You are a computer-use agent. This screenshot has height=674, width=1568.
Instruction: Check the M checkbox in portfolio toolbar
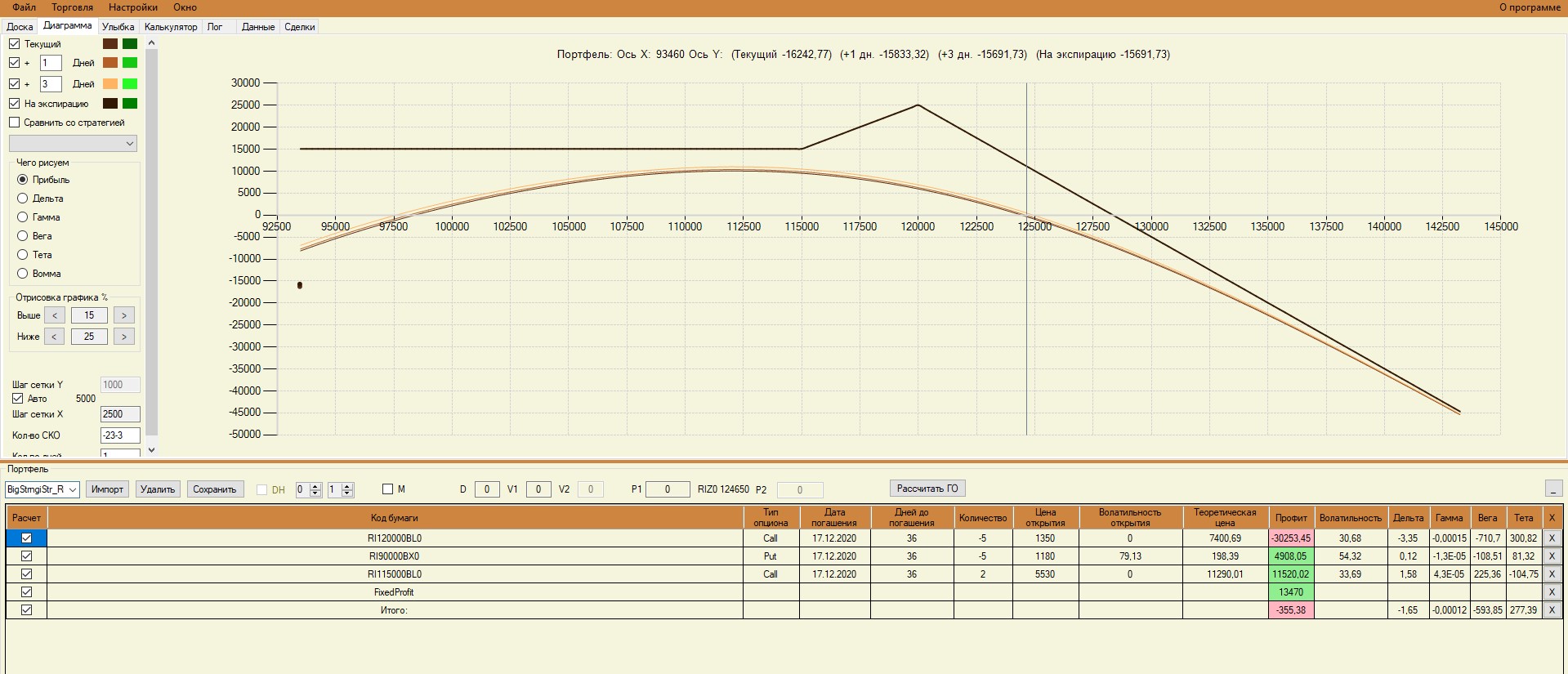pos(387,489)
